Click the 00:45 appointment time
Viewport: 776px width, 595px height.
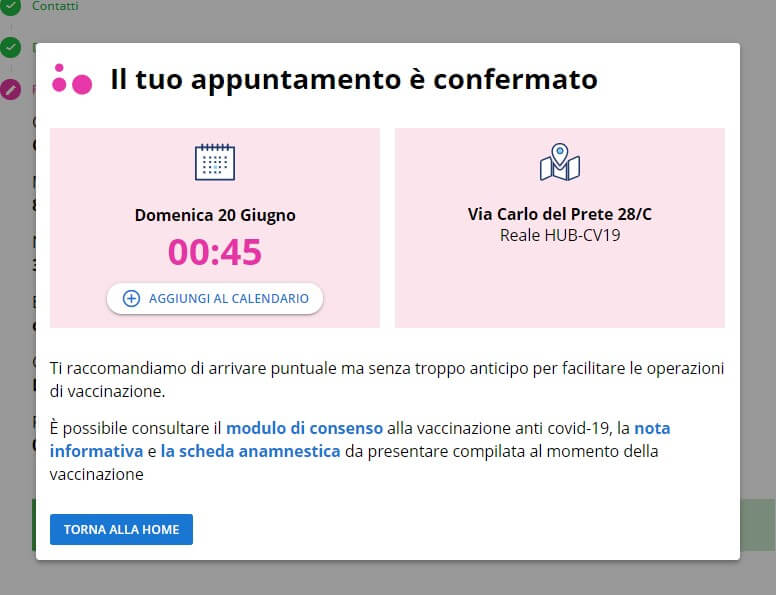tap(214, 253)
